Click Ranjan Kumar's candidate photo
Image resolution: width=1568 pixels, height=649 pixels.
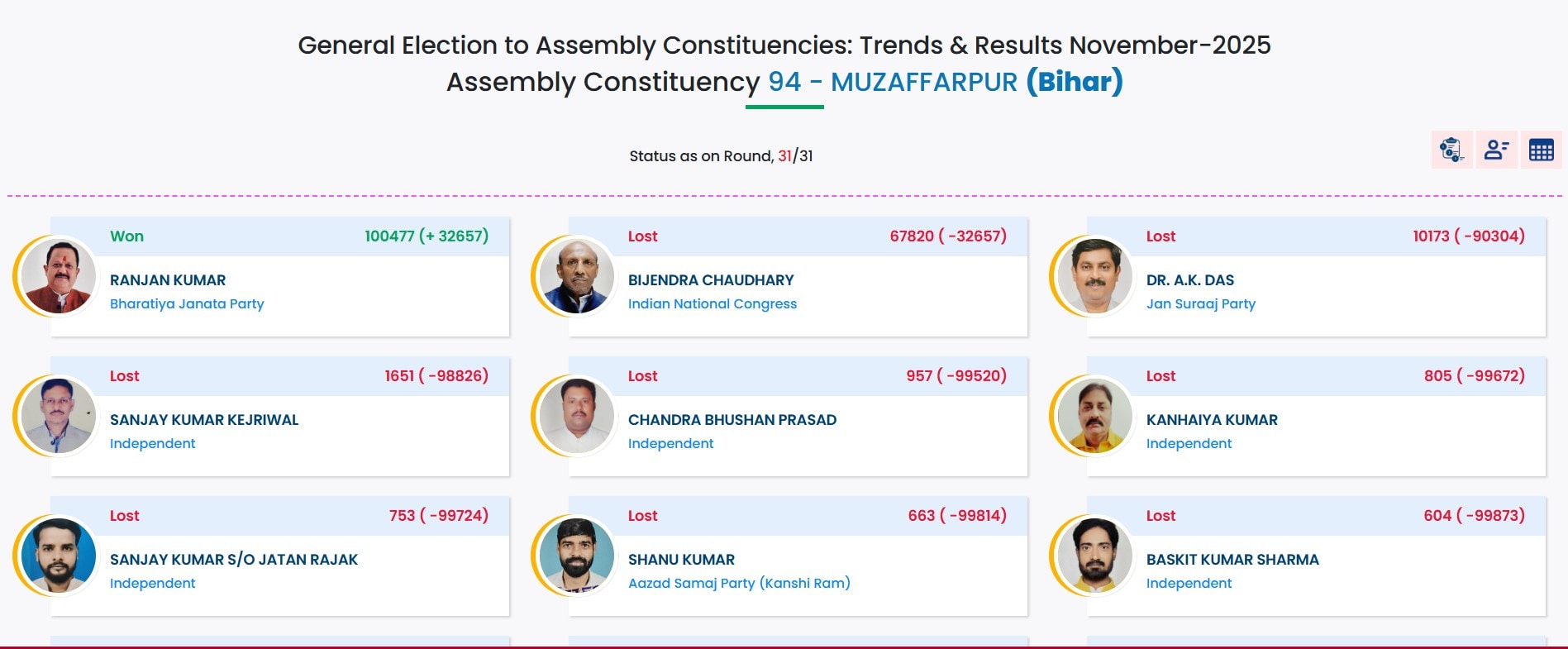tap(58, 276)
